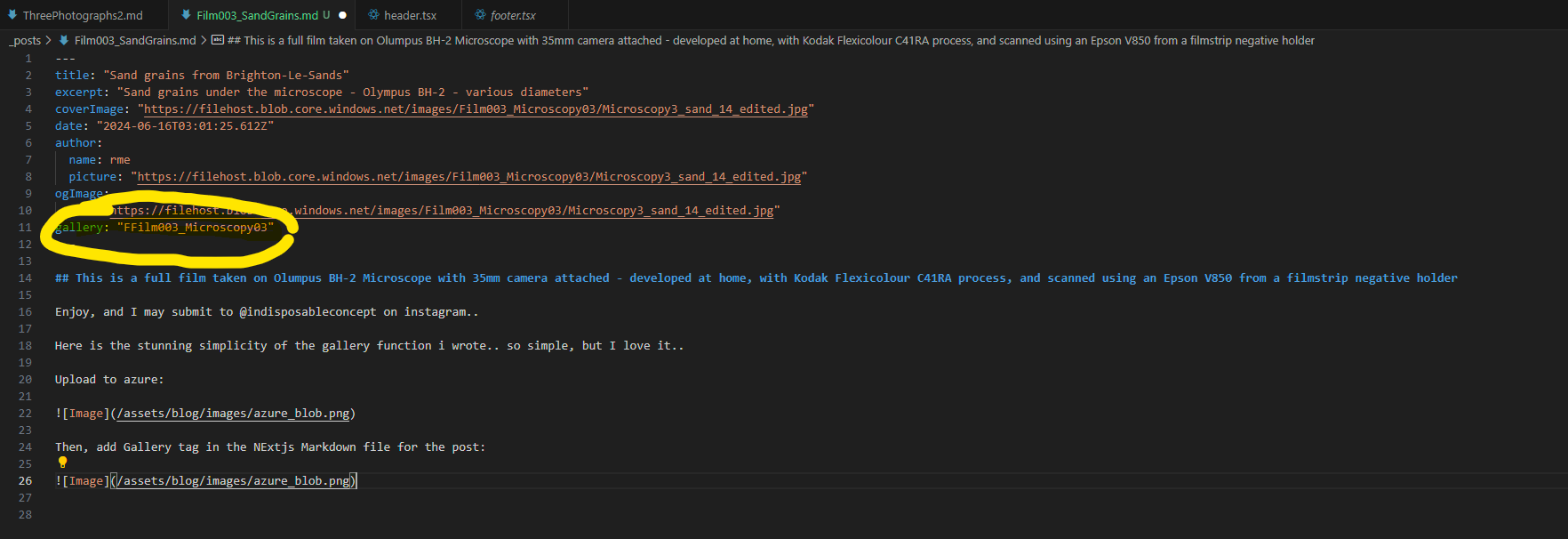Click the unsaved dot on Film003_SandGrains.md tab
The width and height of the screenshot is (1568, 539).
342,15
